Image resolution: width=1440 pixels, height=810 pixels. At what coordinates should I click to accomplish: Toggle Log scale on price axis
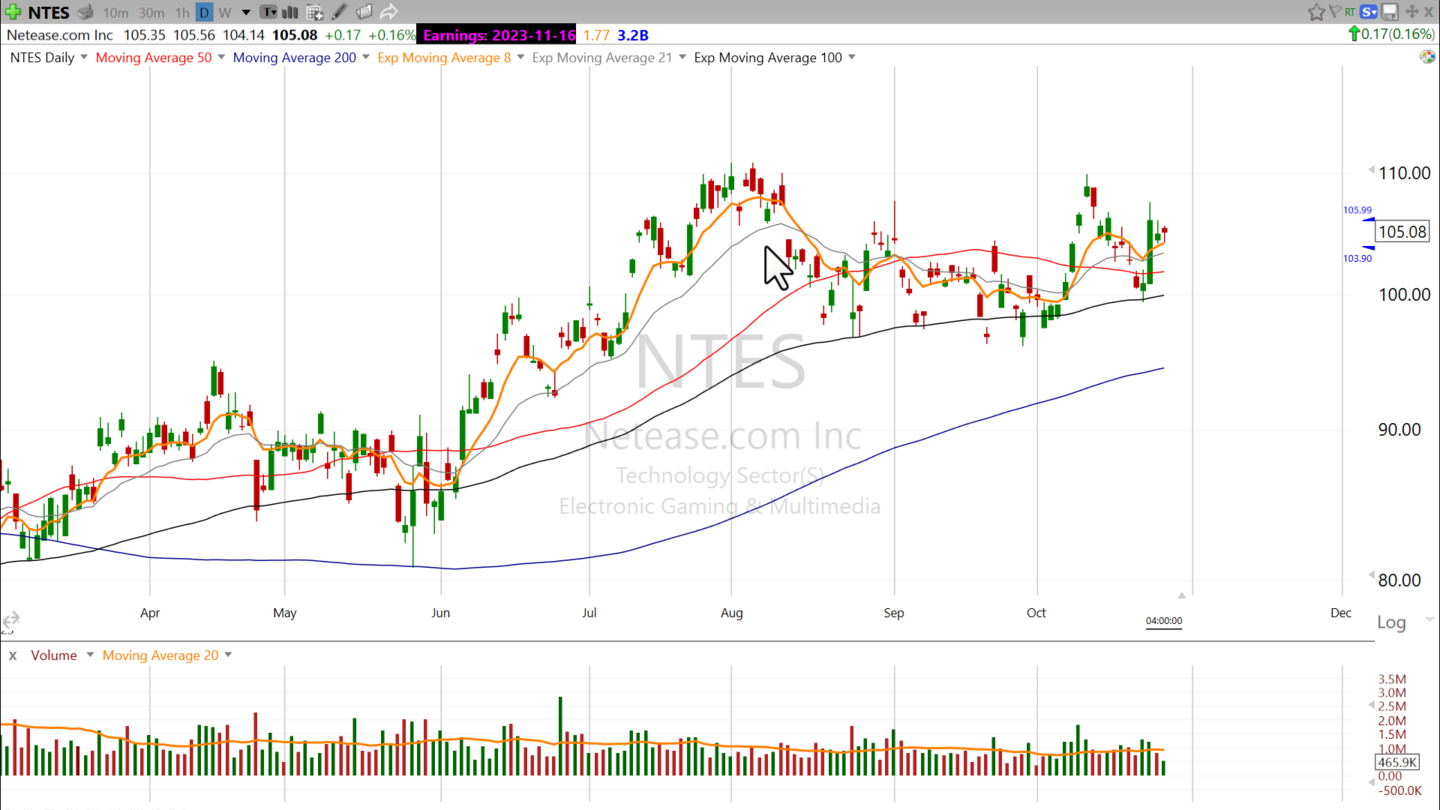click(1391, 622)
